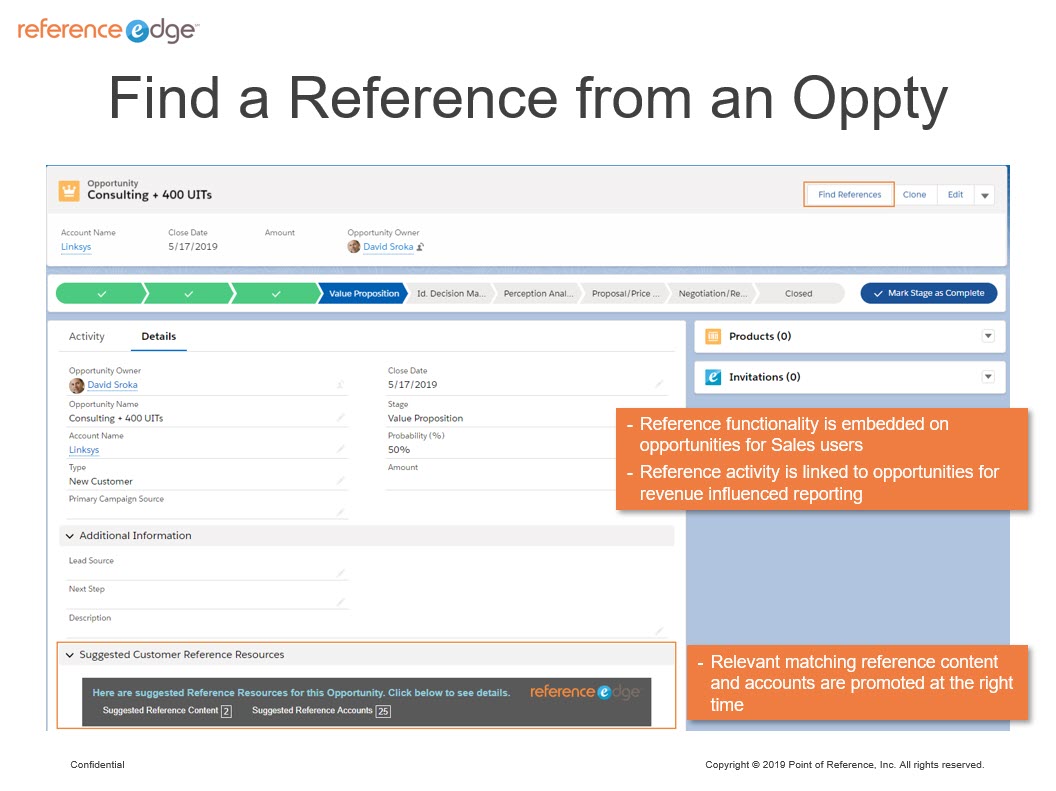Click David Sroka's avatar in header
1056x791 pixels.
(x=354, y=246)
